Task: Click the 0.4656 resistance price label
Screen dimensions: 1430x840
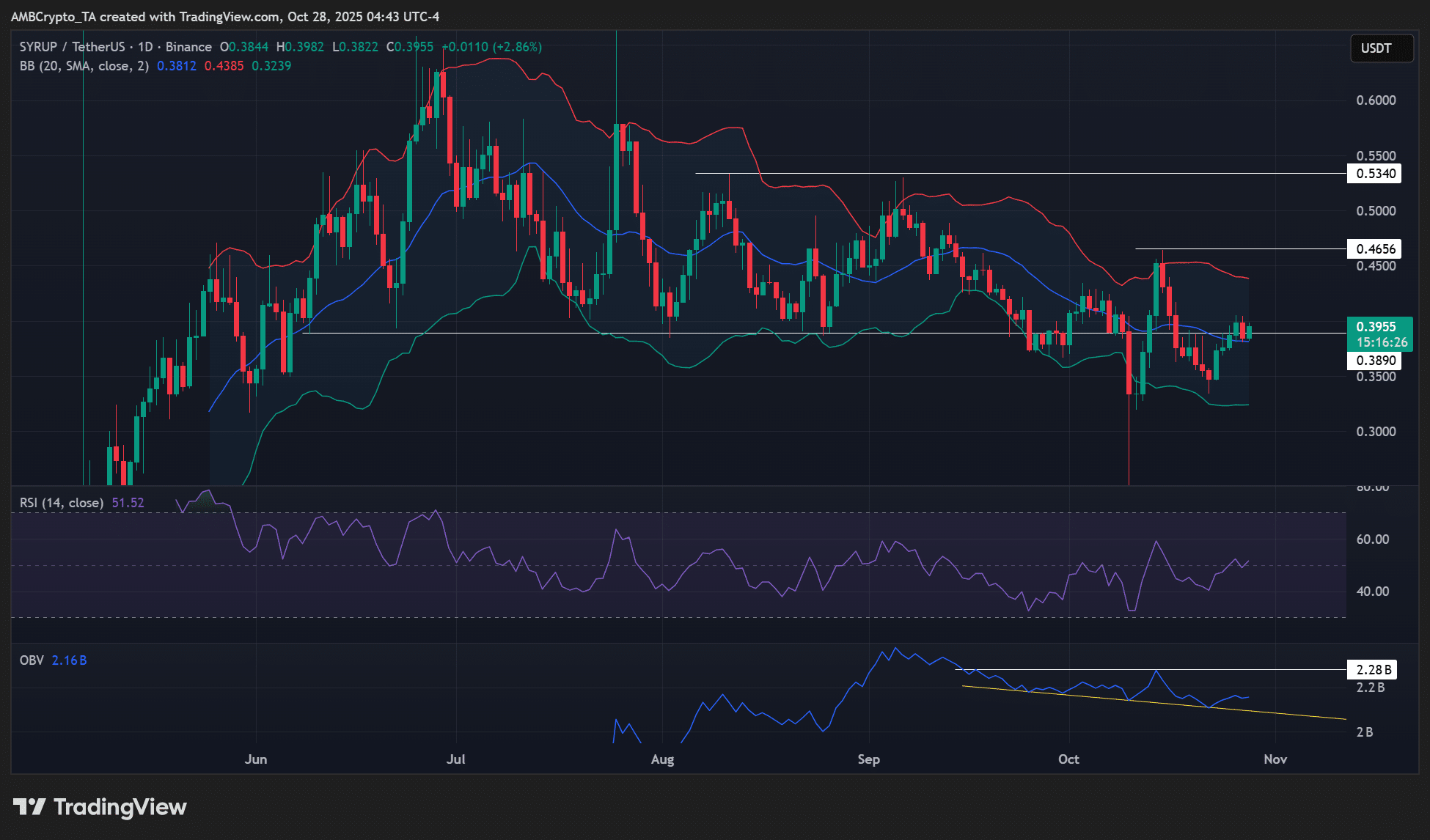Action: (1374, 249)
